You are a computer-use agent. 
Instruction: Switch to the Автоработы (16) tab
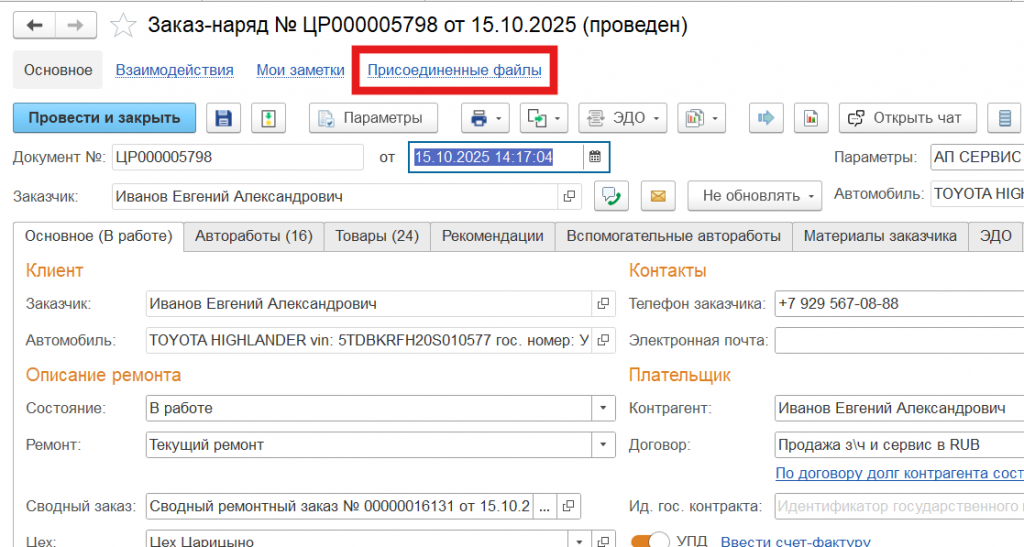[x=254, y=236]
